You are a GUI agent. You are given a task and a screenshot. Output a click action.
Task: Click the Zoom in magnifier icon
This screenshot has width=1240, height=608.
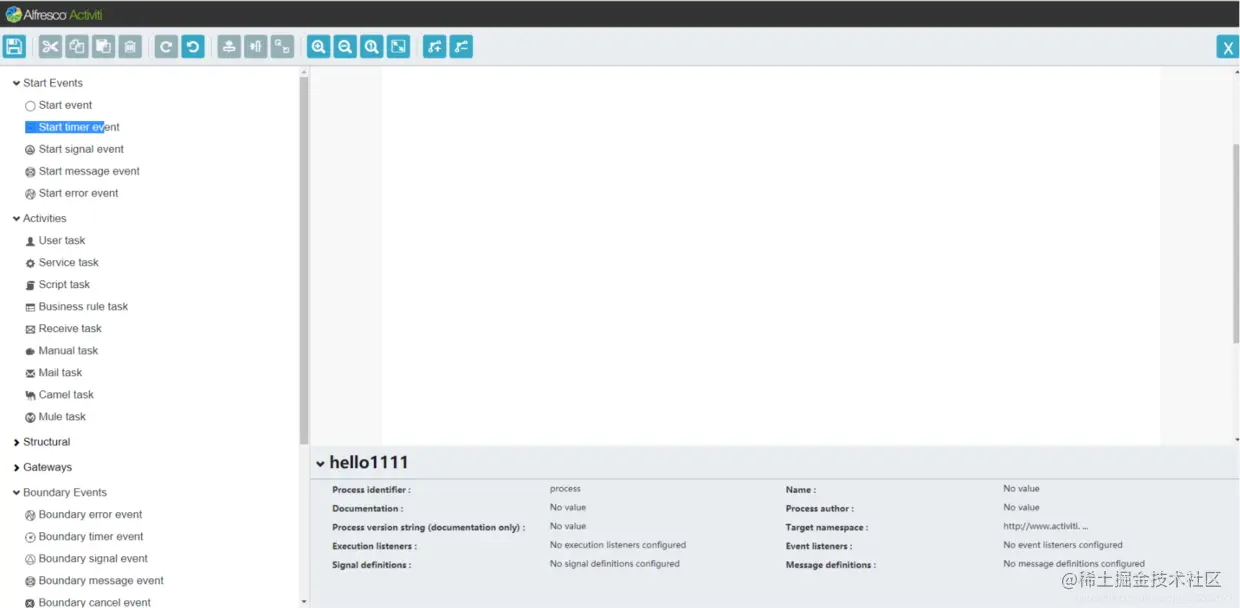click(x=319, y=46)
